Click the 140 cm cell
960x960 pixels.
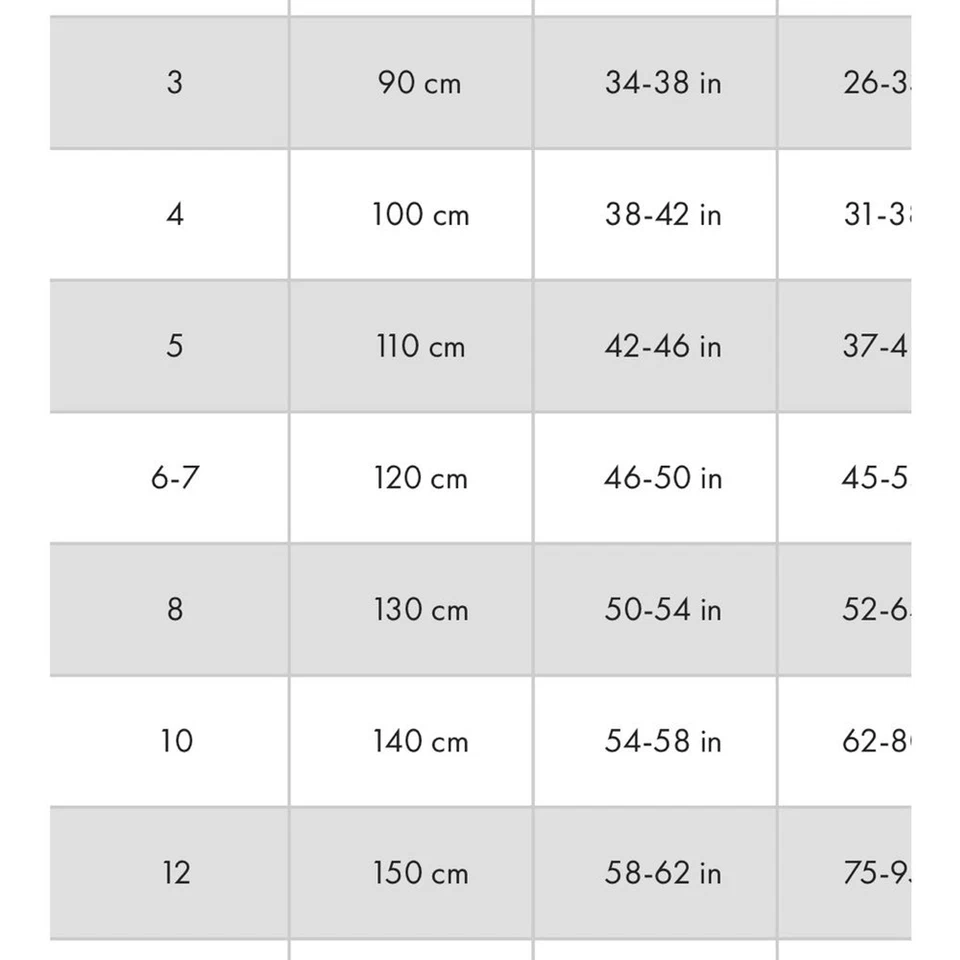[x=420, y=741]
